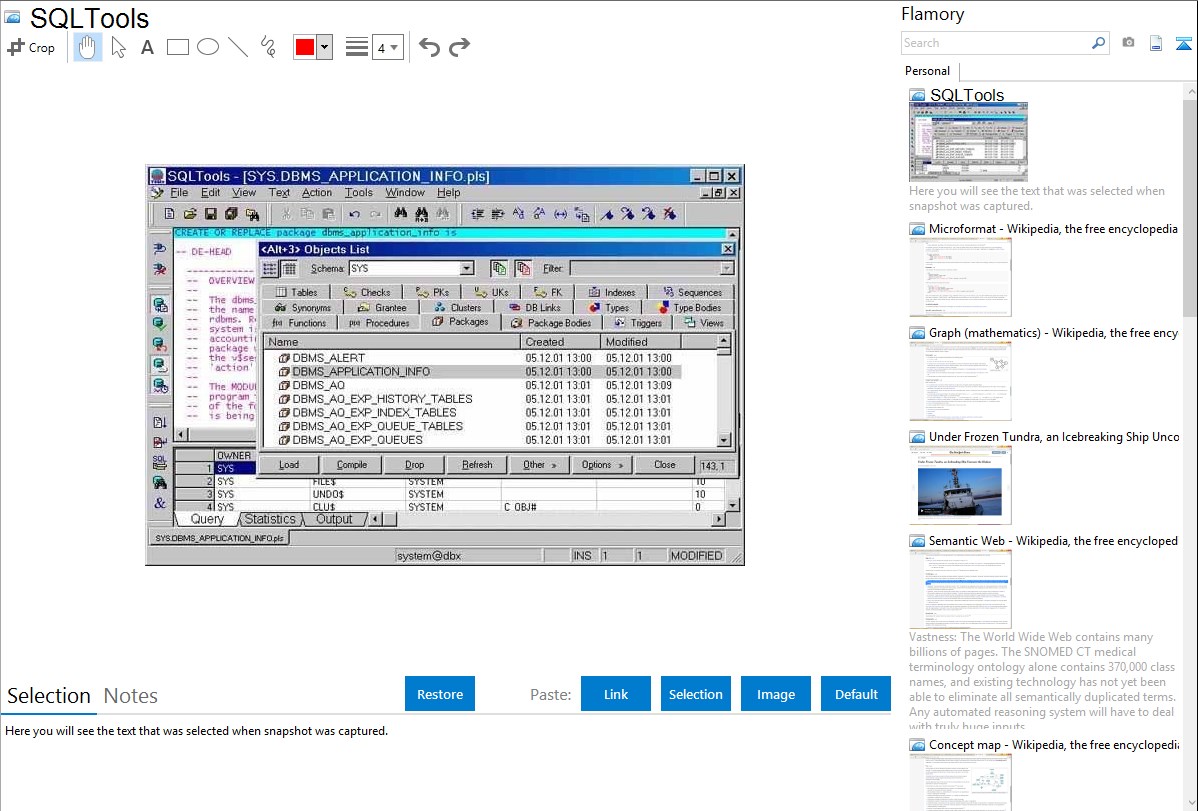The height and width of the screenshot is (811, 1198).
Task: Click the blue collapse-to-top icon
Action: 1183,43
